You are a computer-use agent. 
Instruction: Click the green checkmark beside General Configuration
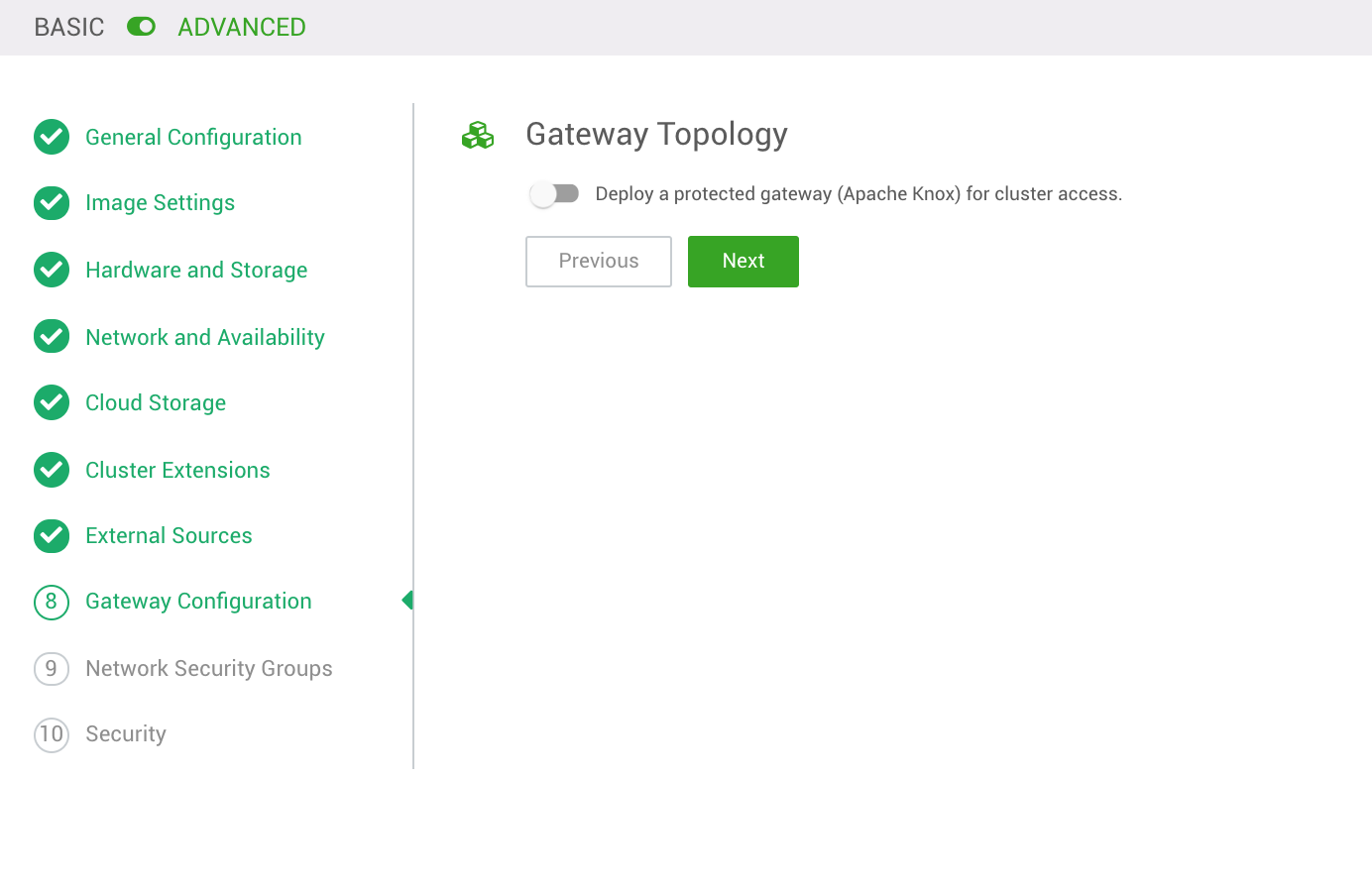(x=52, y=137)
